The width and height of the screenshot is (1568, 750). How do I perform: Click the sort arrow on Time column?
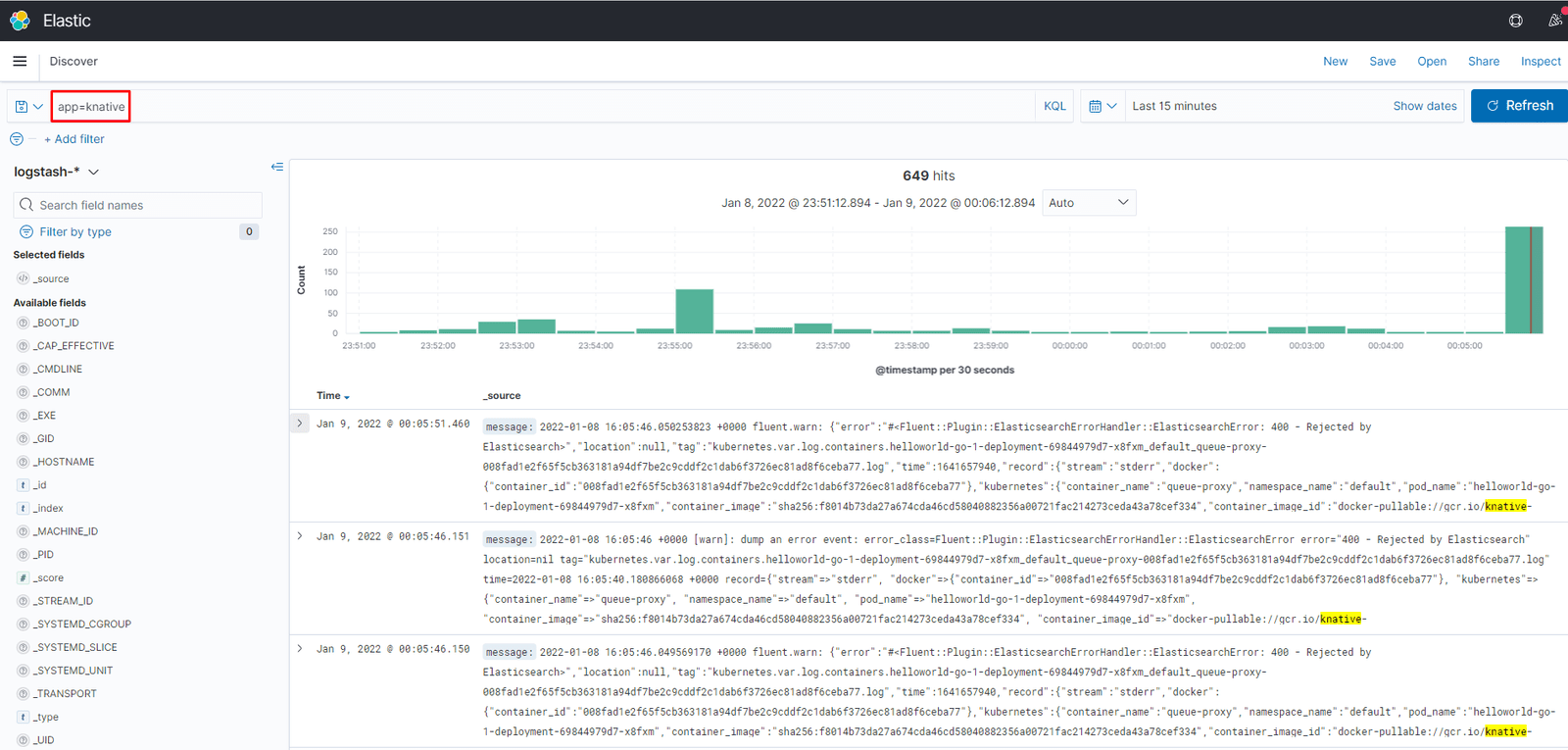(x=347, y=397)
